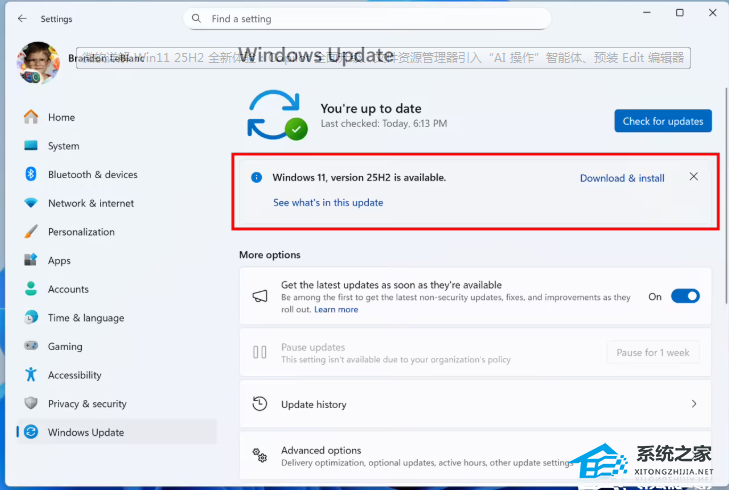729x490 pixels.
Task: Click the Bluetooth icon in sidebar
Action: pos(31,174)
